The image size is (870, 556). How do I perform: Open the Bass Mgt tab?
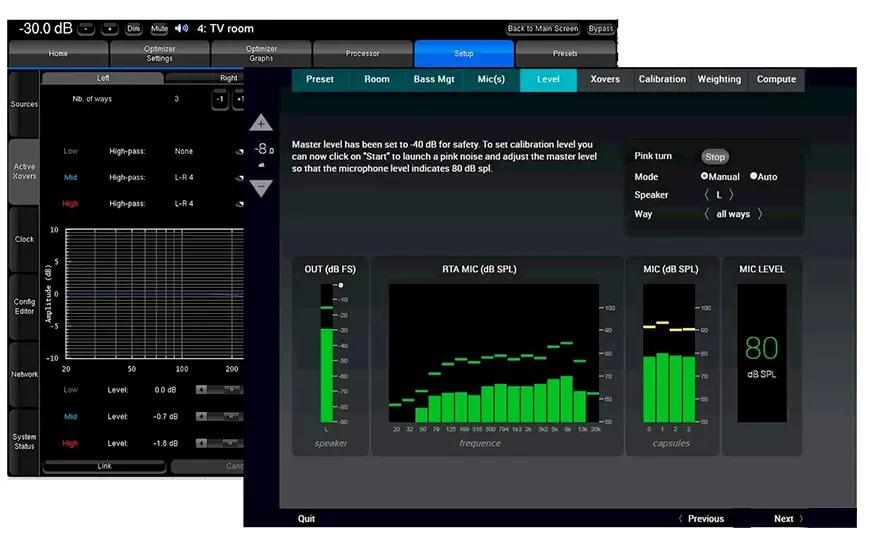[x=433, y=80]
